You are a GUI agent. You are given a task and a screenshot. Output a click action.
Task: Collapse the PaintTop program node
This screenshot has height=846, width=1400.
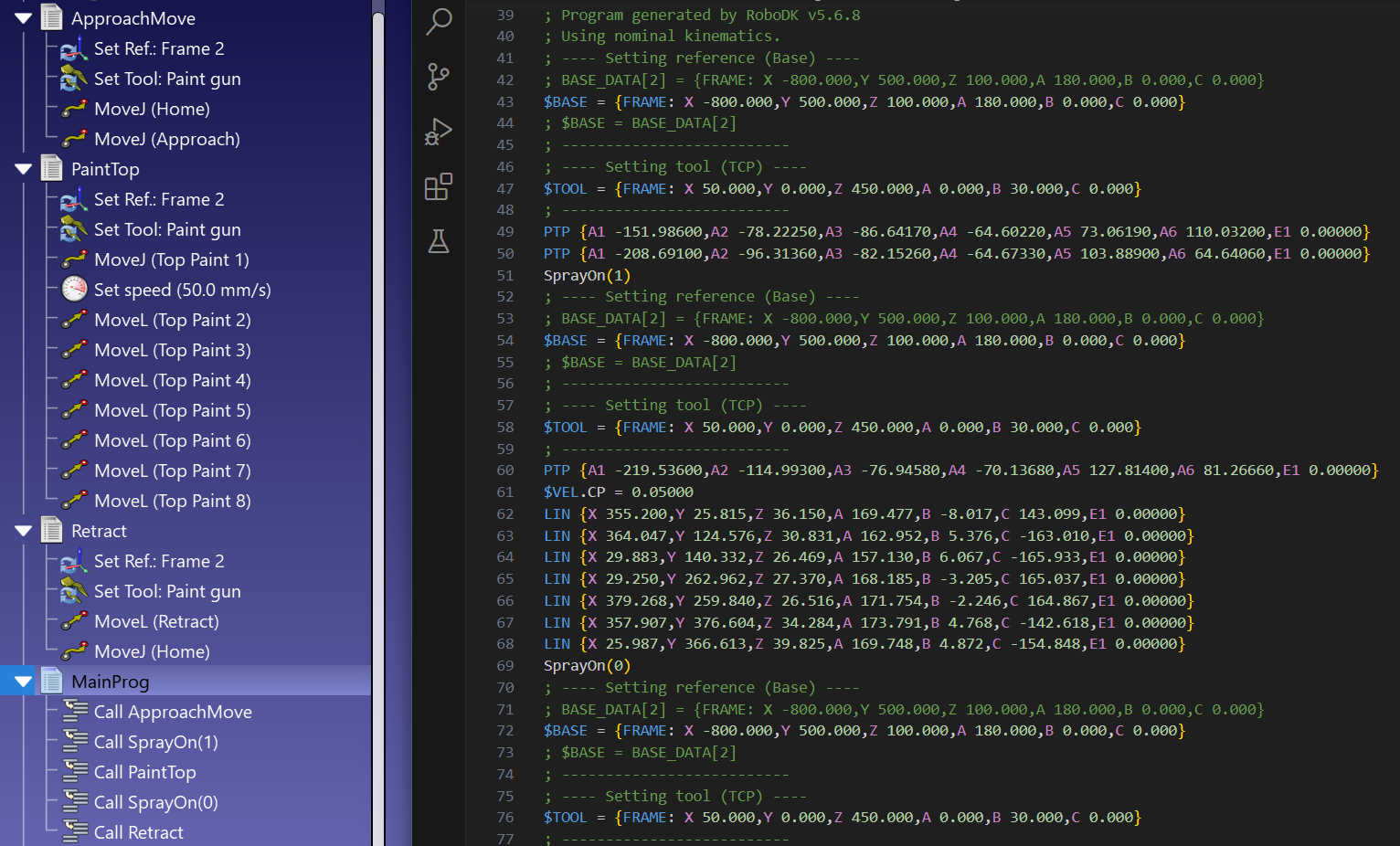click(24, 169)
